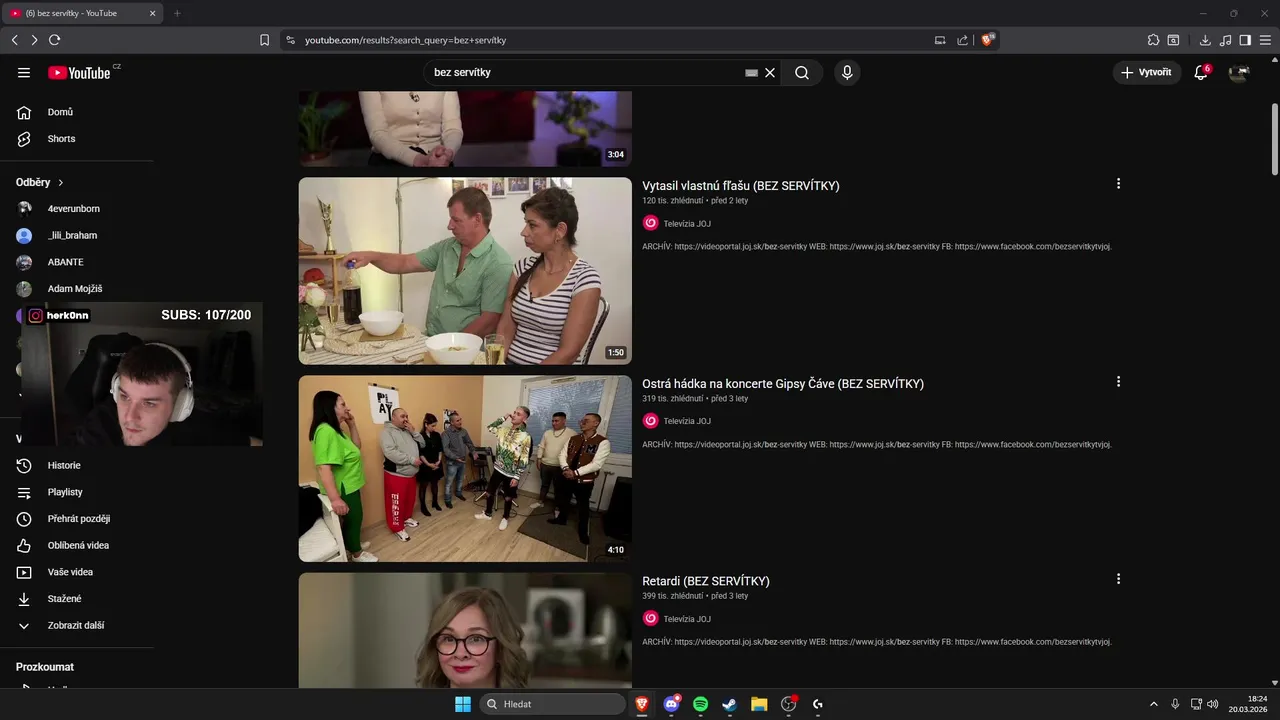Image resolution: width=1280 pixels, height=720 pixels.
Task: Go back with browser back arrow
Action: [x=15, y=40]
